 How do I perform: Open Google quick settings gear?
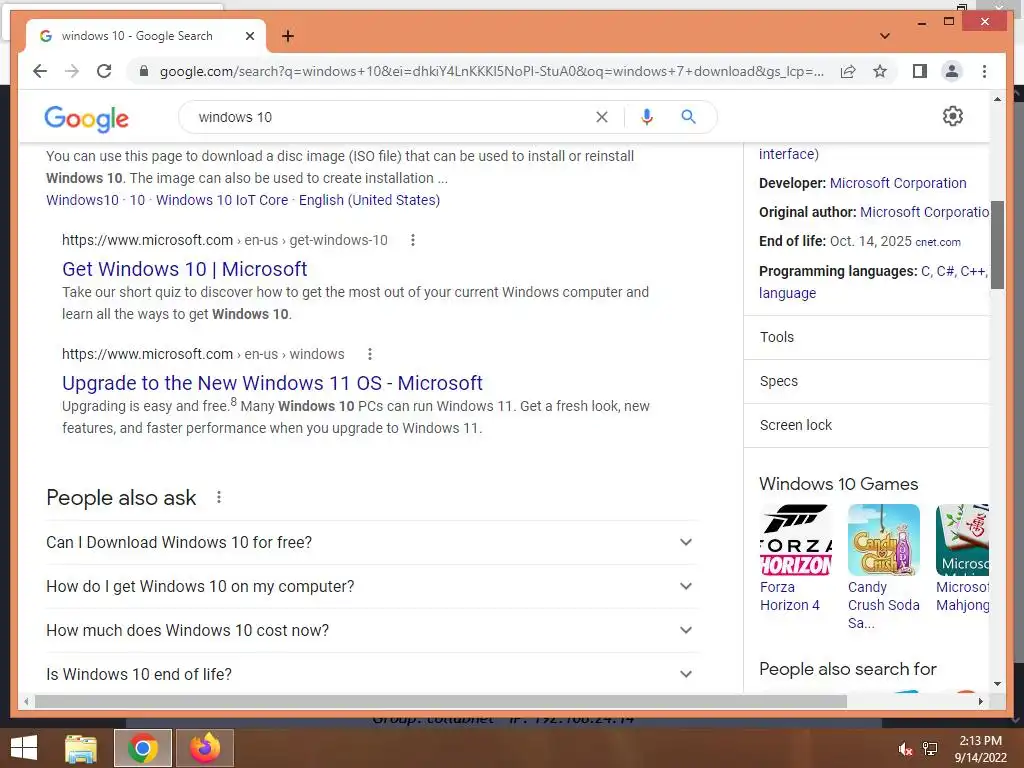pos(953,116)
